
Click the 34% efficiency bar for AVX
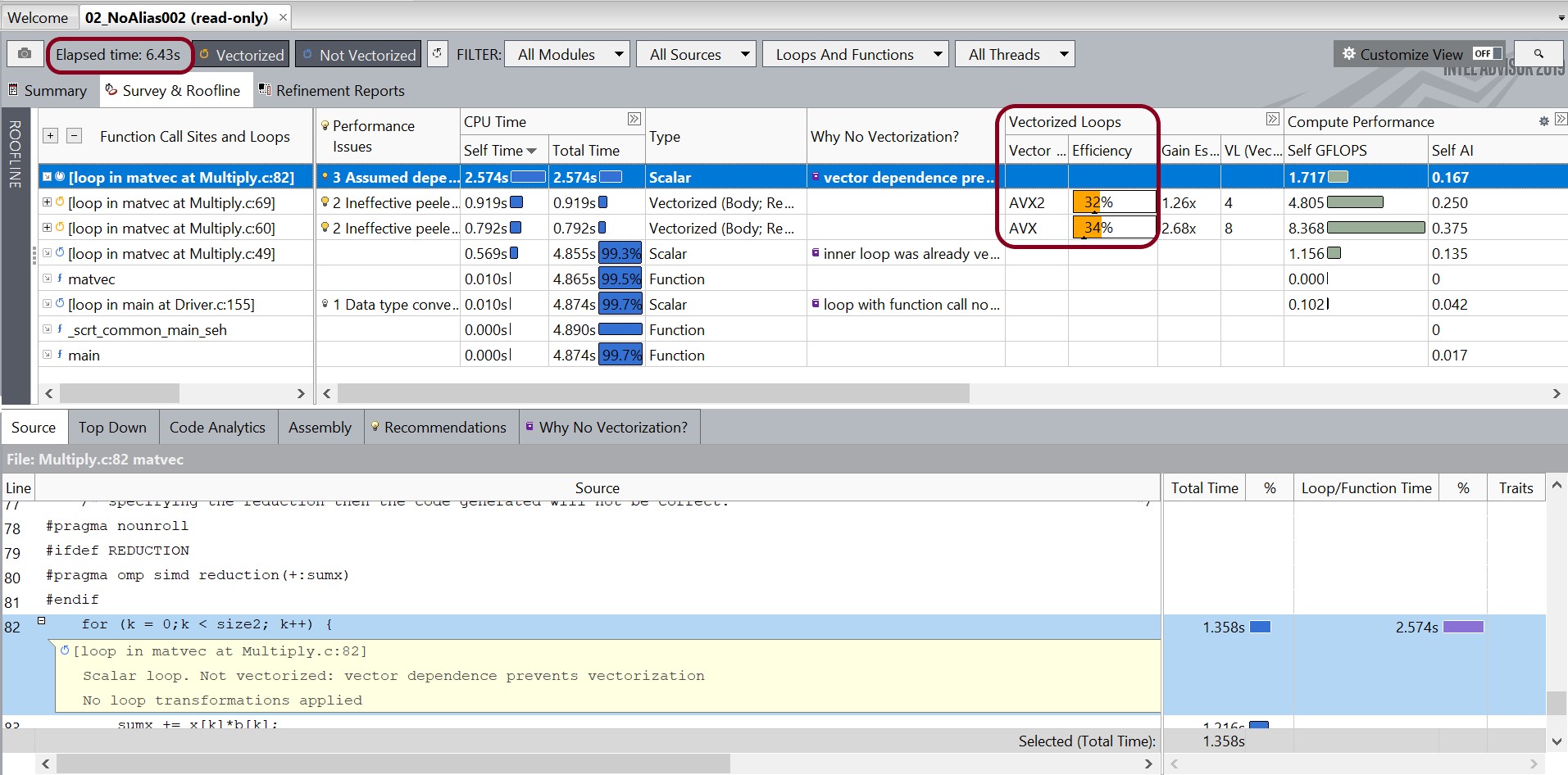click(1112, 228)
